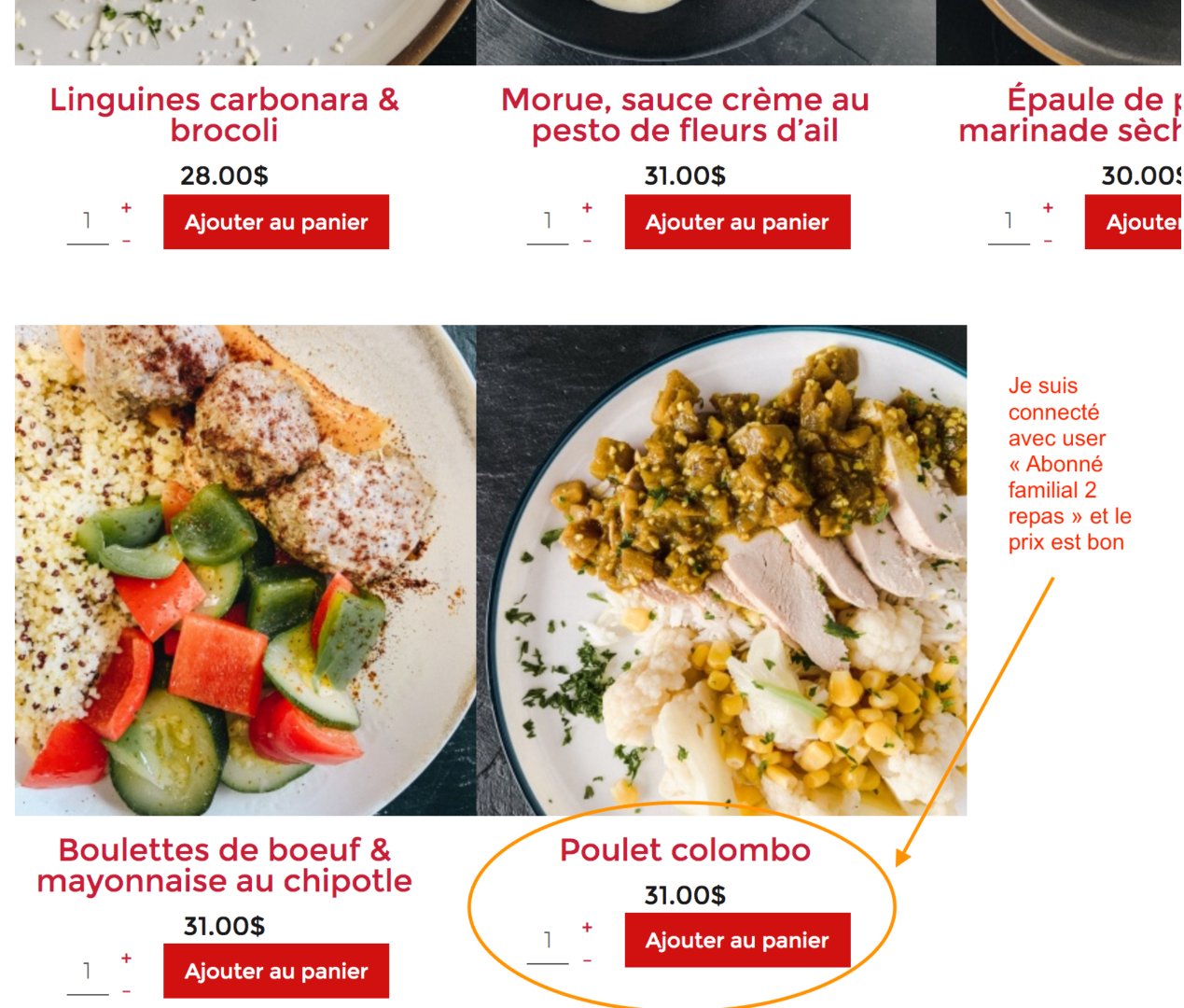Viewport: 1184px width, 1008px height.
Task: Add Morue sauce crème to cart
Action: (737, 222)
